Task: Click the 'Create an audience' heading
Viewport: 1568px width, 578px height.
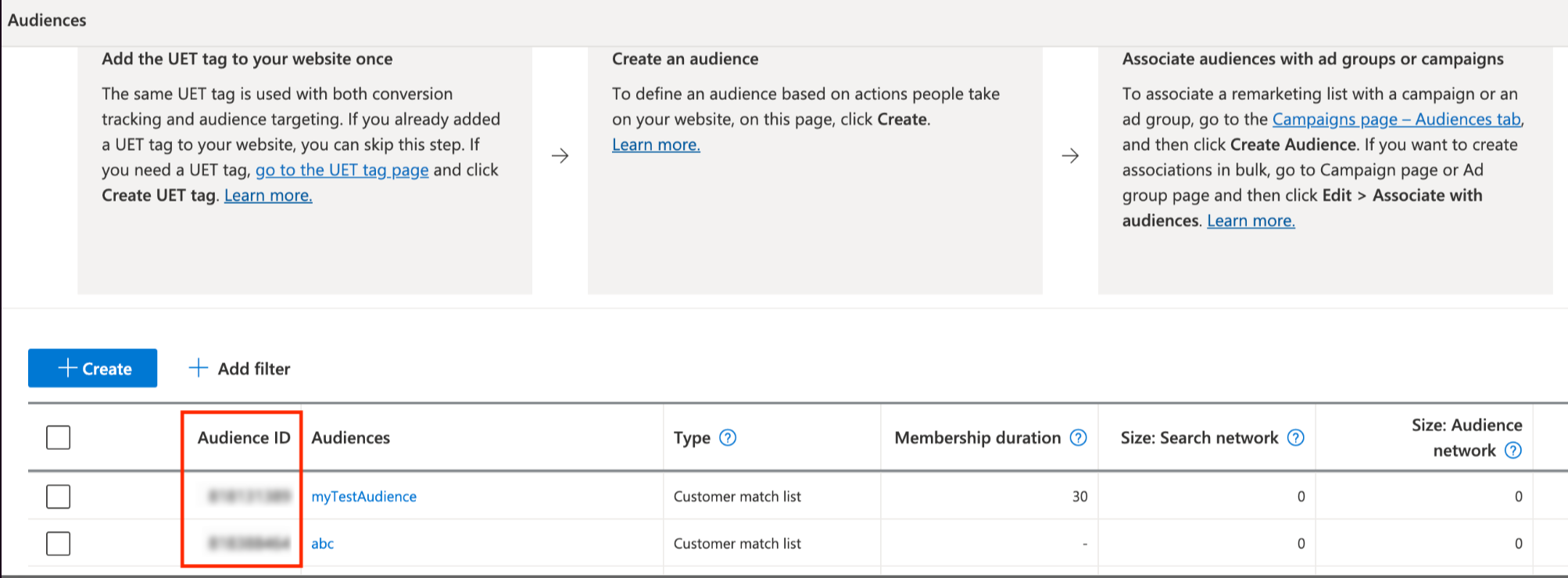Action: click(685, 59)
